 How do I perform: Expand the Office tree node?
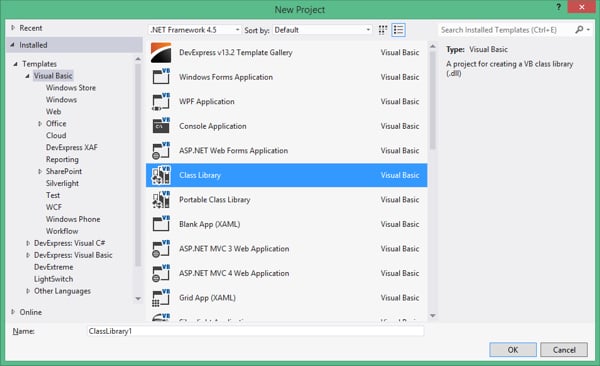pos(40,124)
